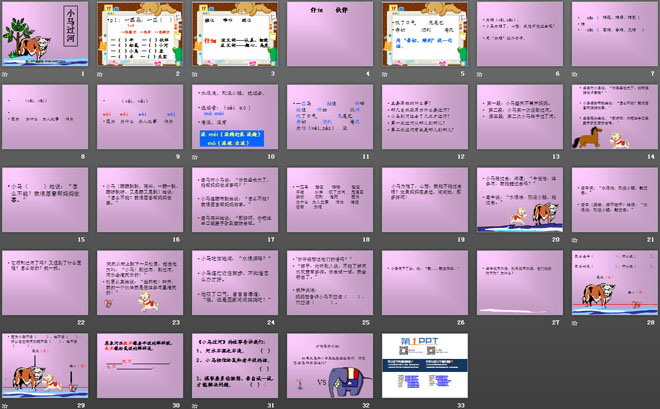This screenshot has height=409, width=660.
Task: Select slide 8 thumbnail
Action: click(x=45, y=117)
